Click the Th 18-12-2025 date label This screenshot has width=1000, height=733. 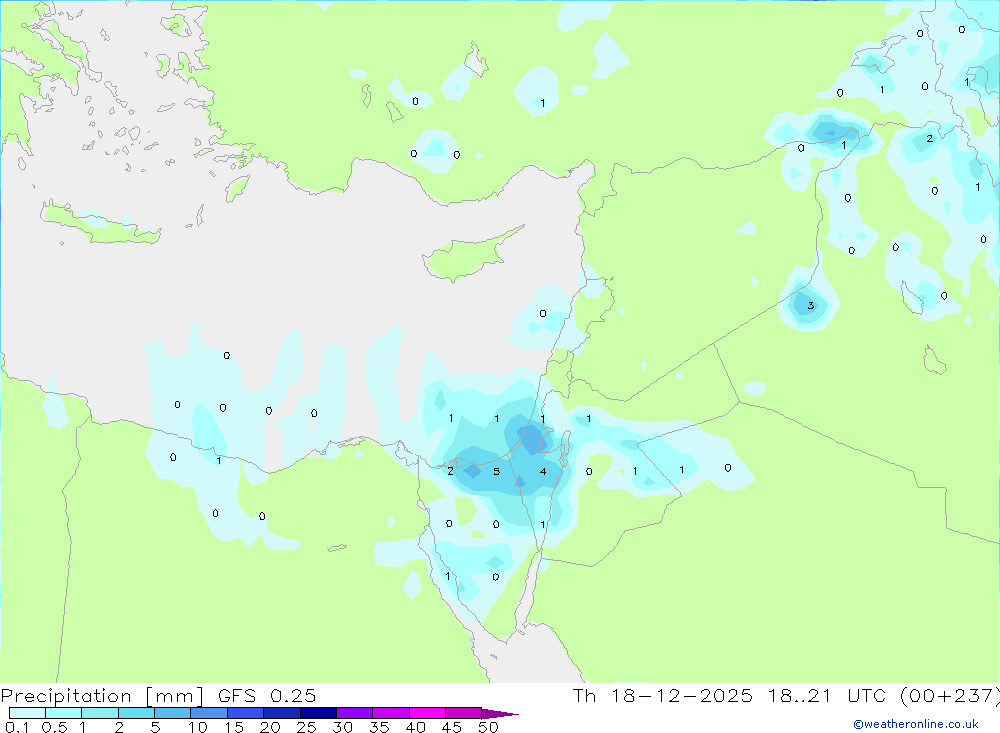coord(663,695)
